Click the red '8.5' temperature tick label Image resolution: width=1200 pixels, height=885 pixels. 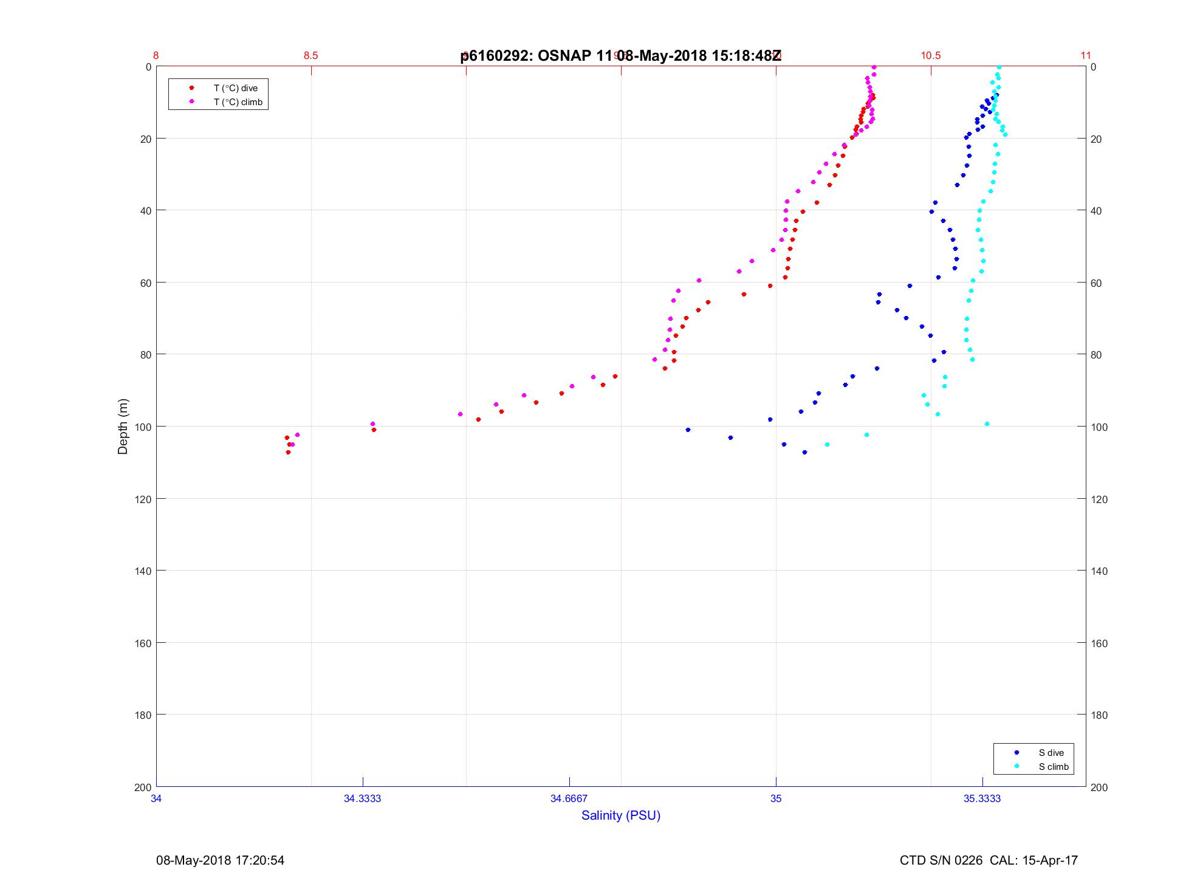coord(311,56)
